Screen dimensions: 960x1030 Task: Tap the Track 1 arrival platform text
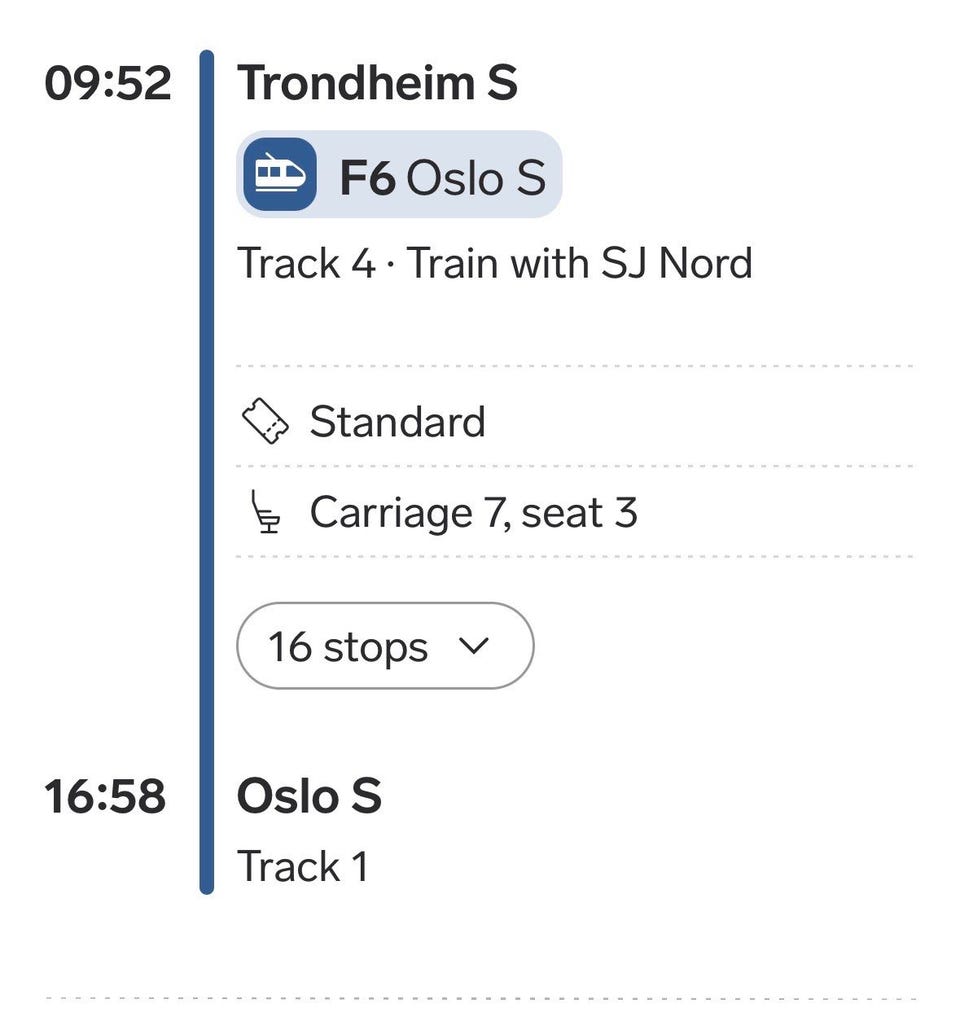tap(302, 866)
